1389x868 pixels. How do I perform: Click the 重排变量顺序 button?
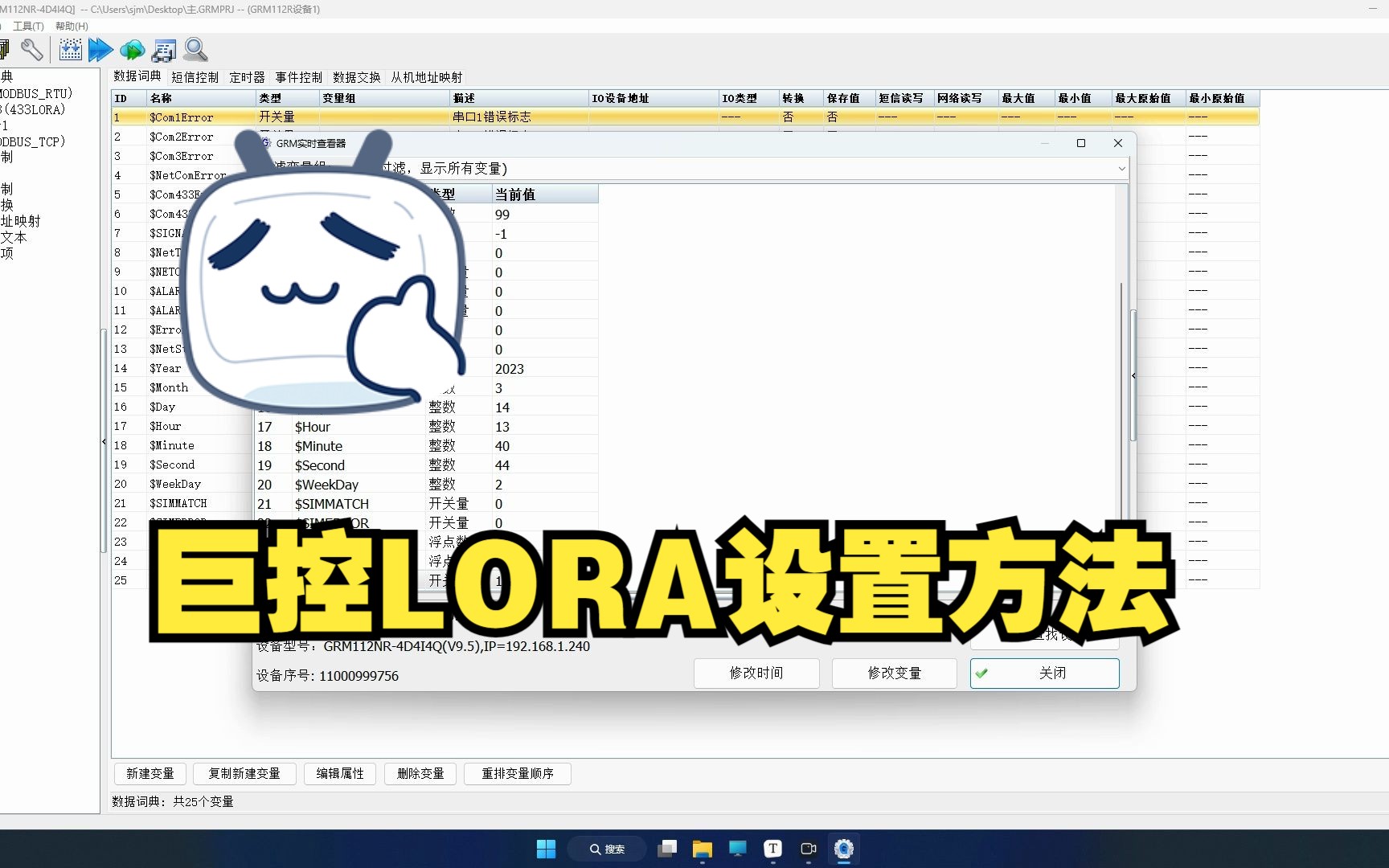518,773
